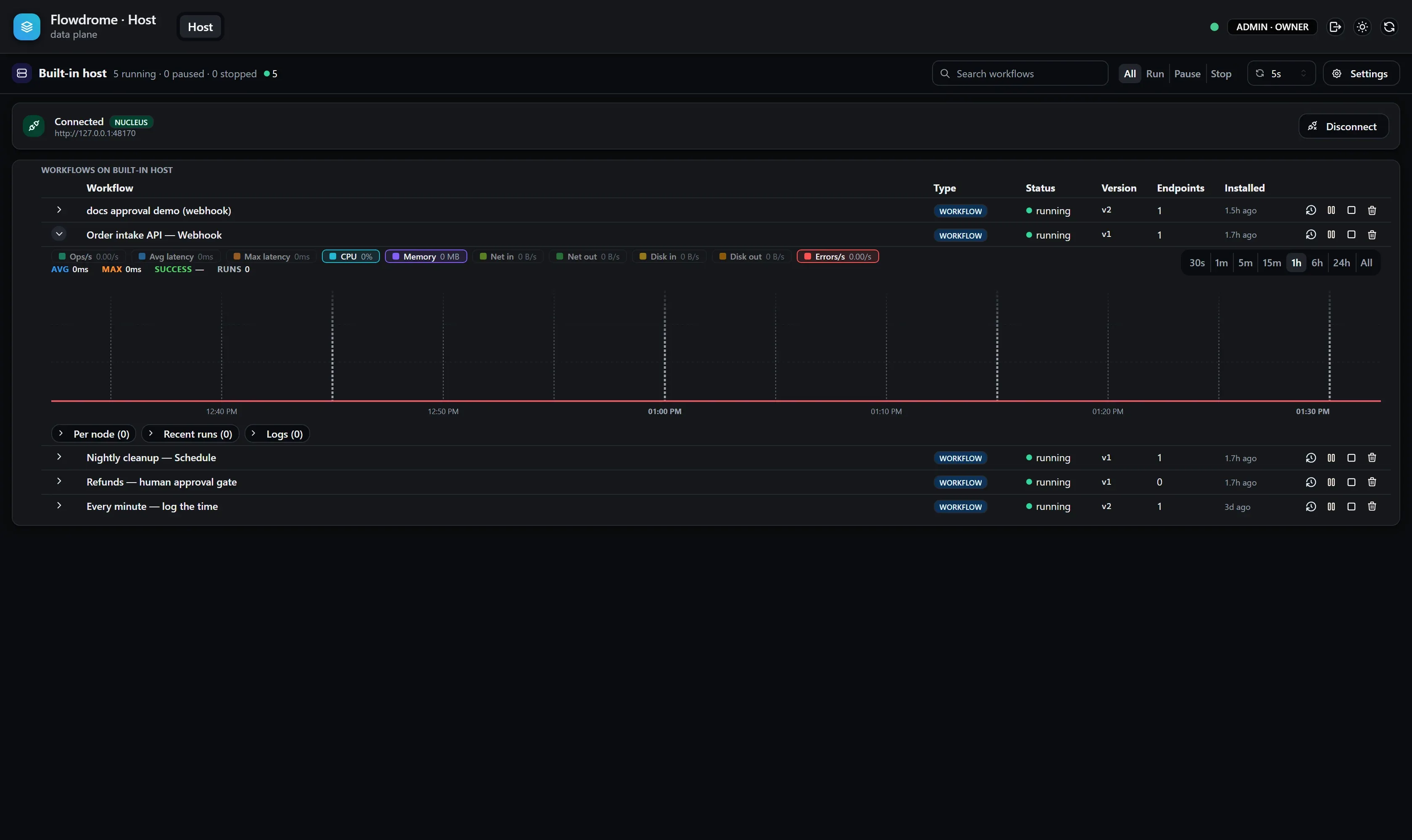Set chart range to 5m
Viewport: 1412px width, 840px height.
pos(1245,262)
